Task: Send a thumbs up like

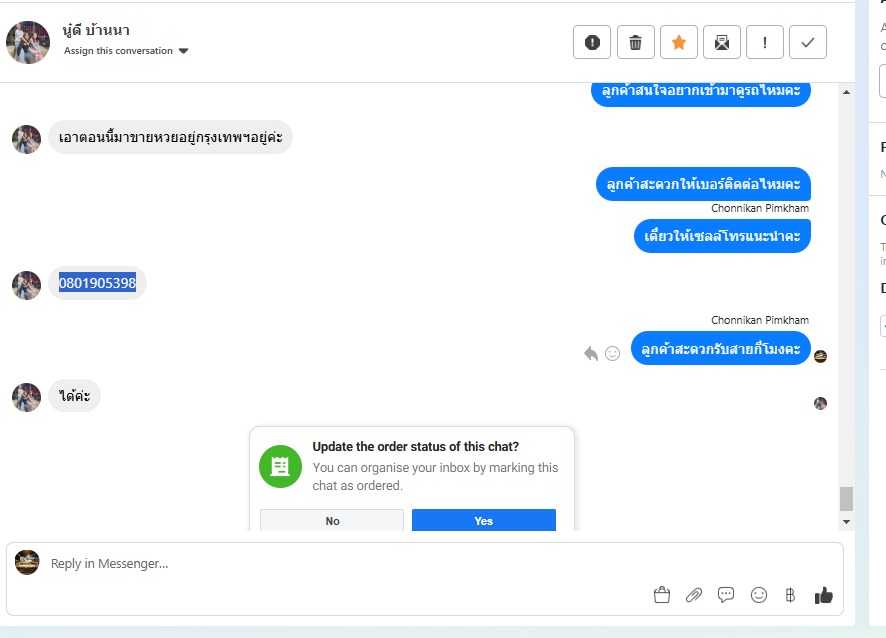Action: 823,595
